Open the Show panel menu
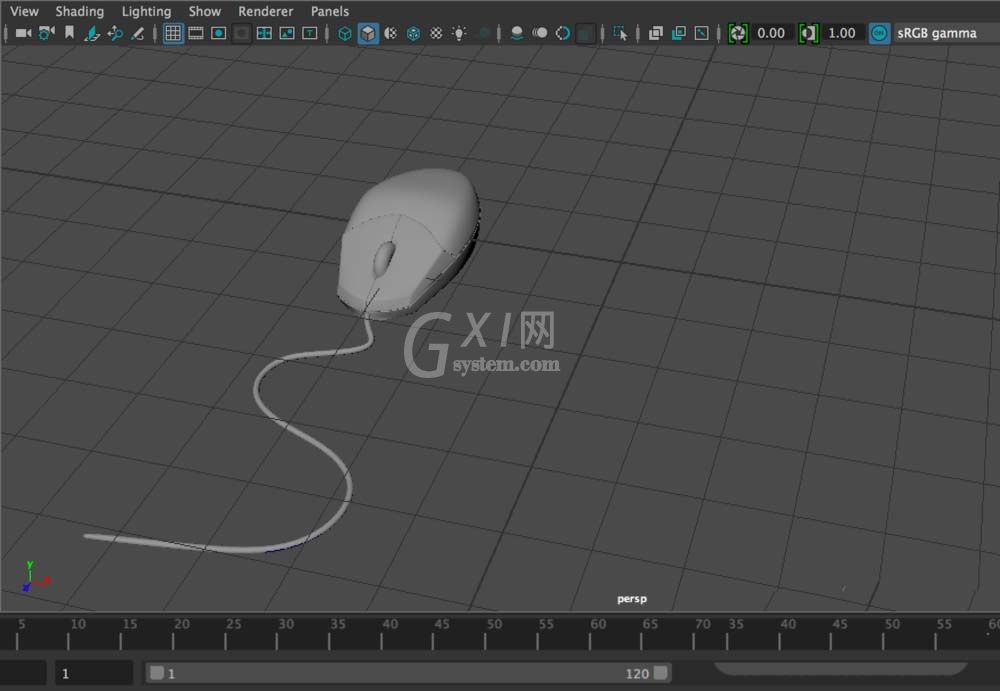This screenshot has width=1000, height=691. pyautogui.click(x=204, y=11)
